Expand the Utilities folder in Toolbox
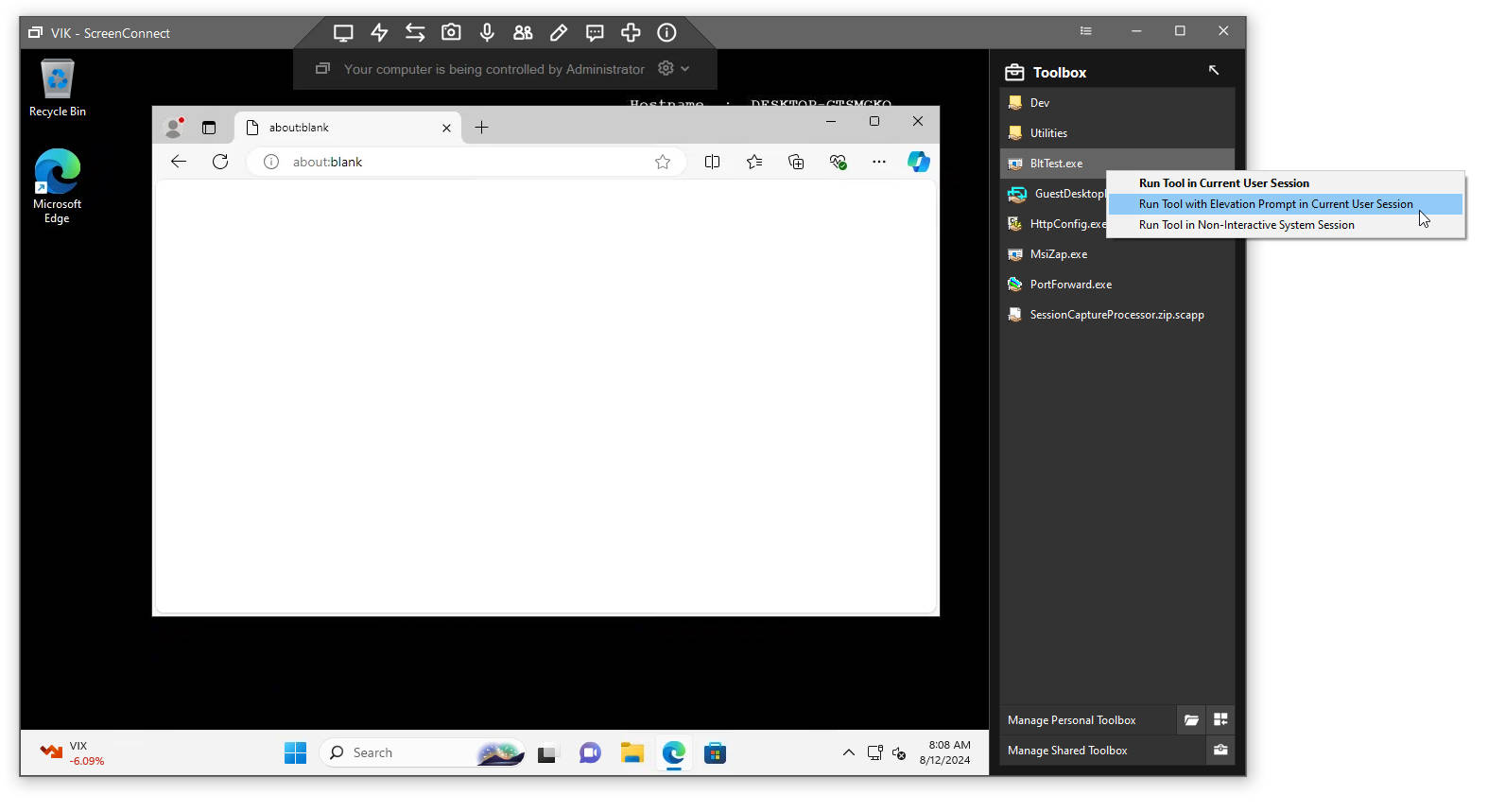The width and height of the screenshot is (1488, 812). [x=1047, y=133]
